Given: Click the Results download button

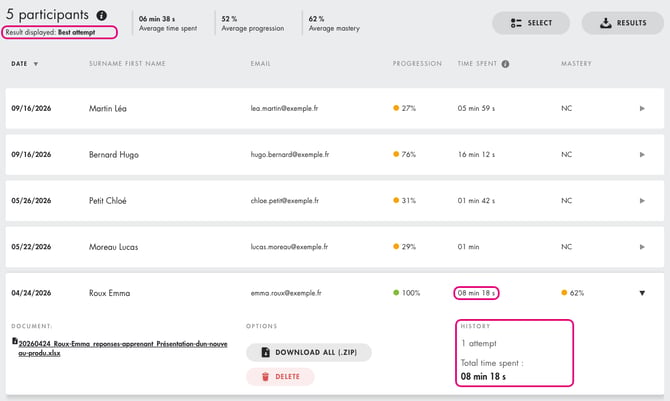Looking at the screenshot, I should (x=623, y=23).
